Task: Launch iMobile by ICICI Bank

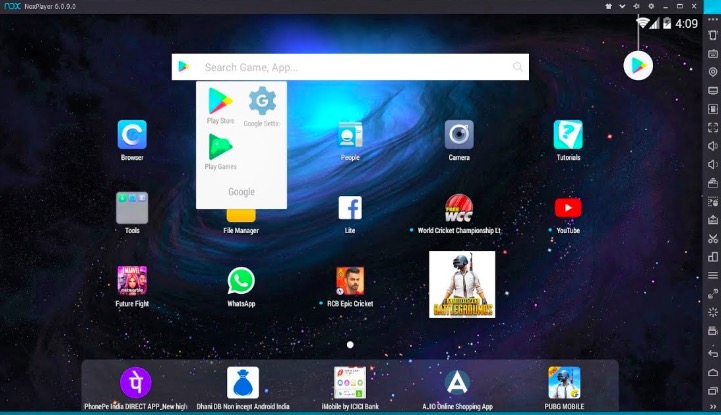Action: [350, 382]
